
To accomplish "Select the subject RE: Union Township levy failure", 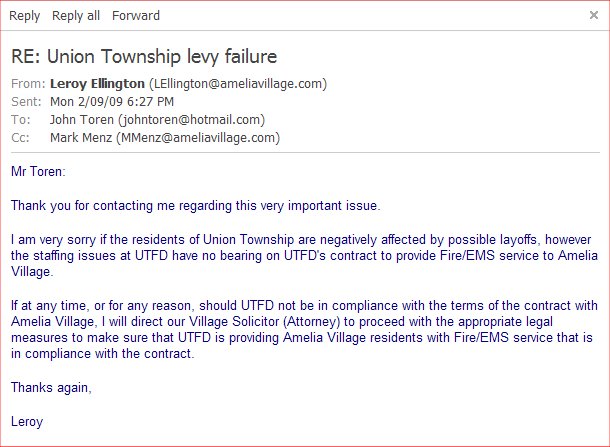I will click(144, 57).
